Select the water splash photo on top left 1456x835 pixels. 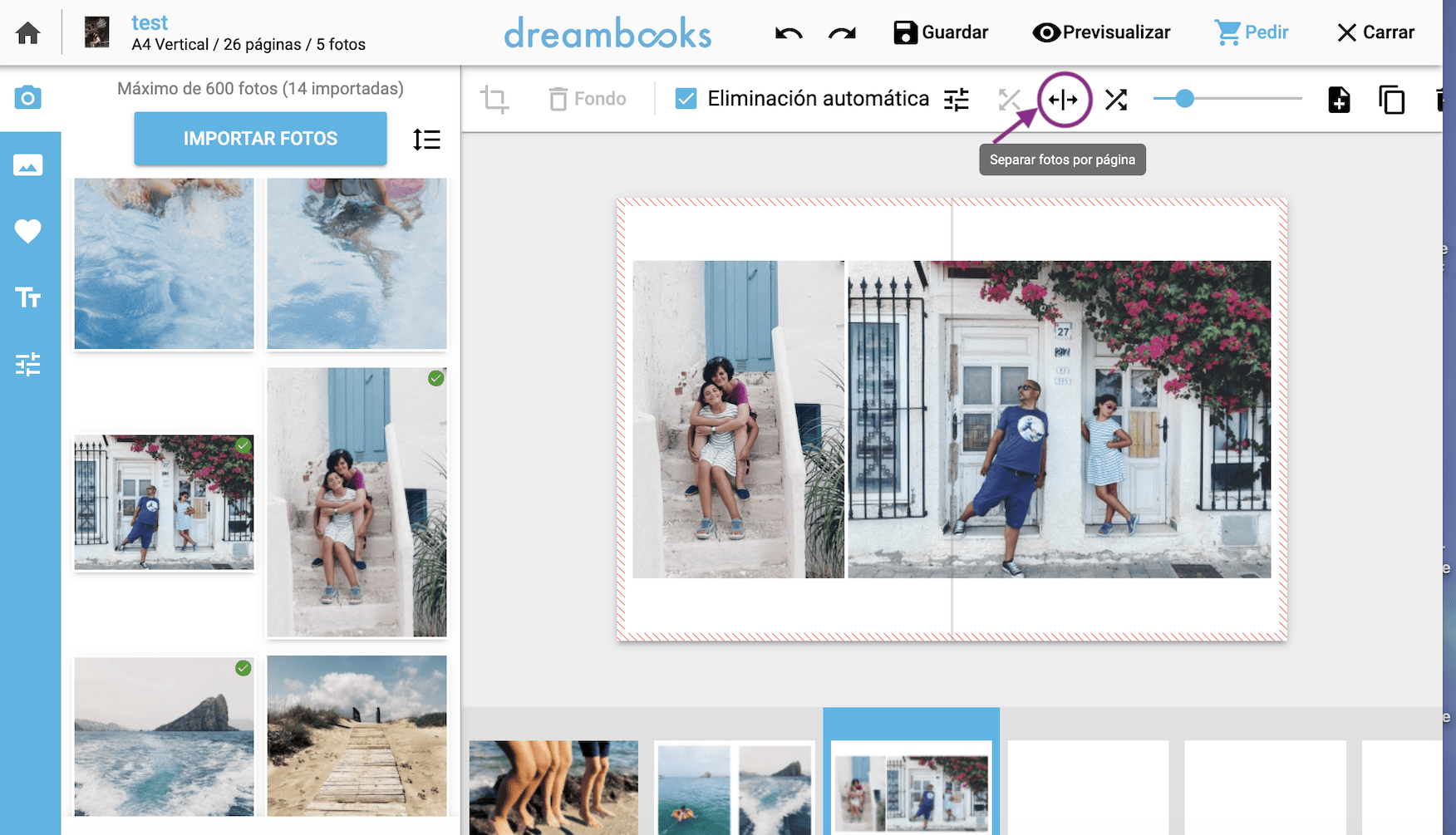click(x=165, y=263)
